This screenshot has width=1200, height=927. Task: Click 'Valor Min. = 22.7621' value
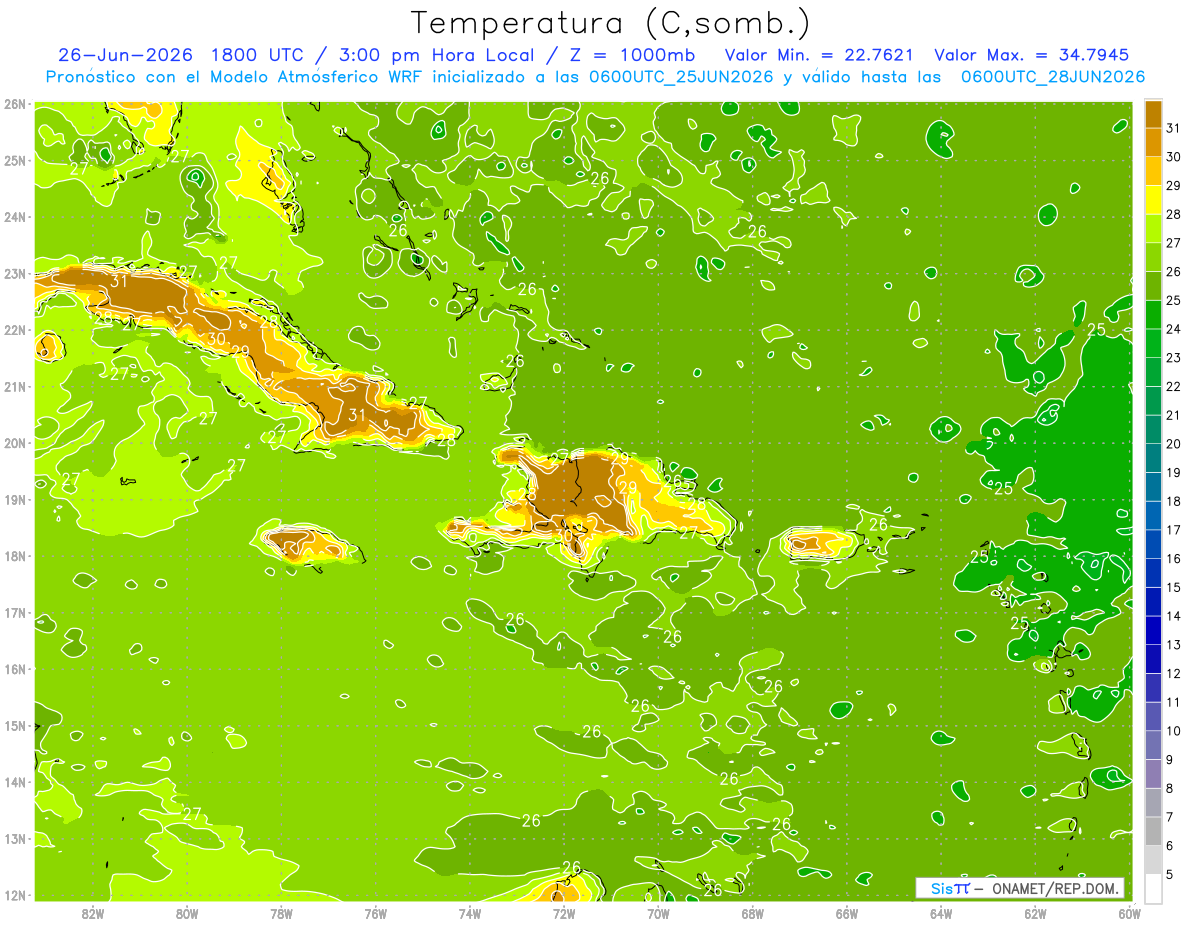pos(819,55)
